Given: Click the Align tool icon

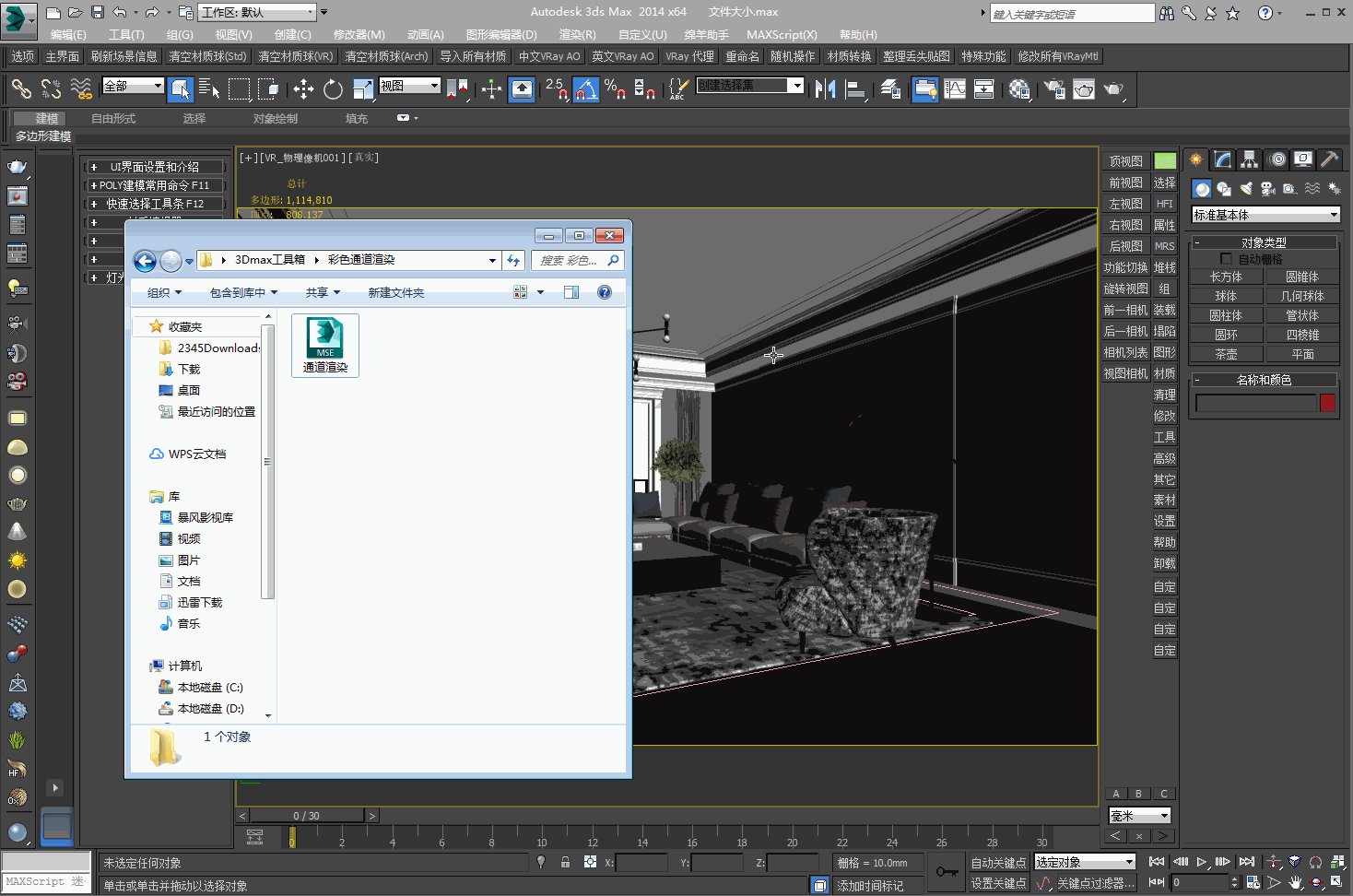Looking at the screenshot, I should [x=855, y=88].
